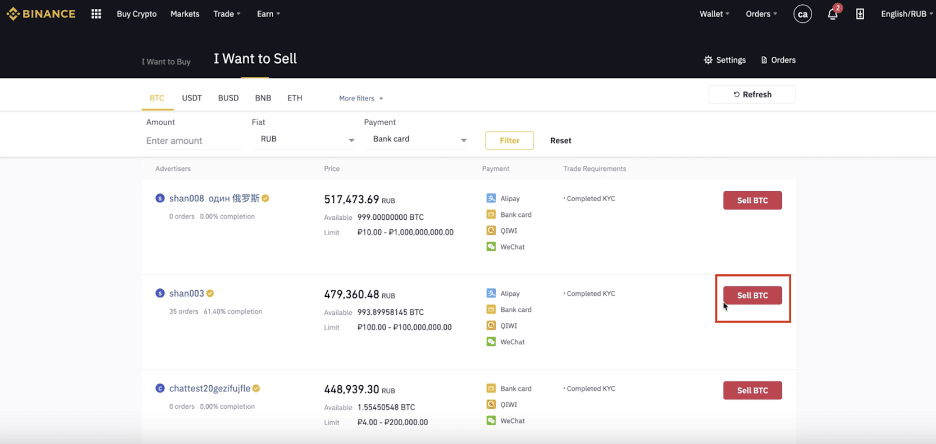Open advertiser shan008 profile link
This screenshot has height=444, width=936.
point(214,198)
